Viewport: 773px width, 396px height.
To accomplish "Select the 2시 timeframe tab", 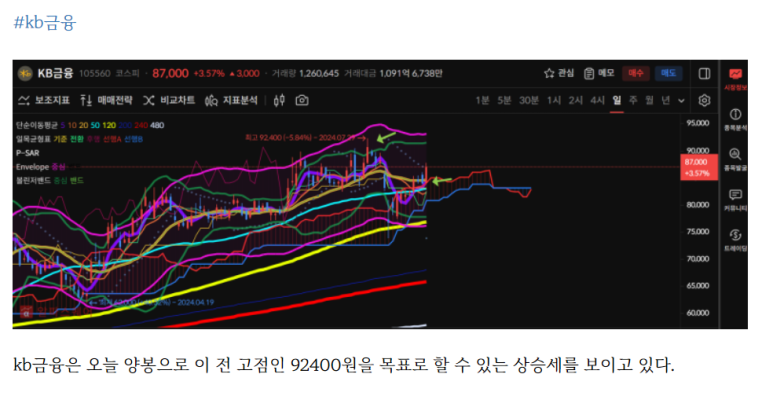I will [575, 101].
